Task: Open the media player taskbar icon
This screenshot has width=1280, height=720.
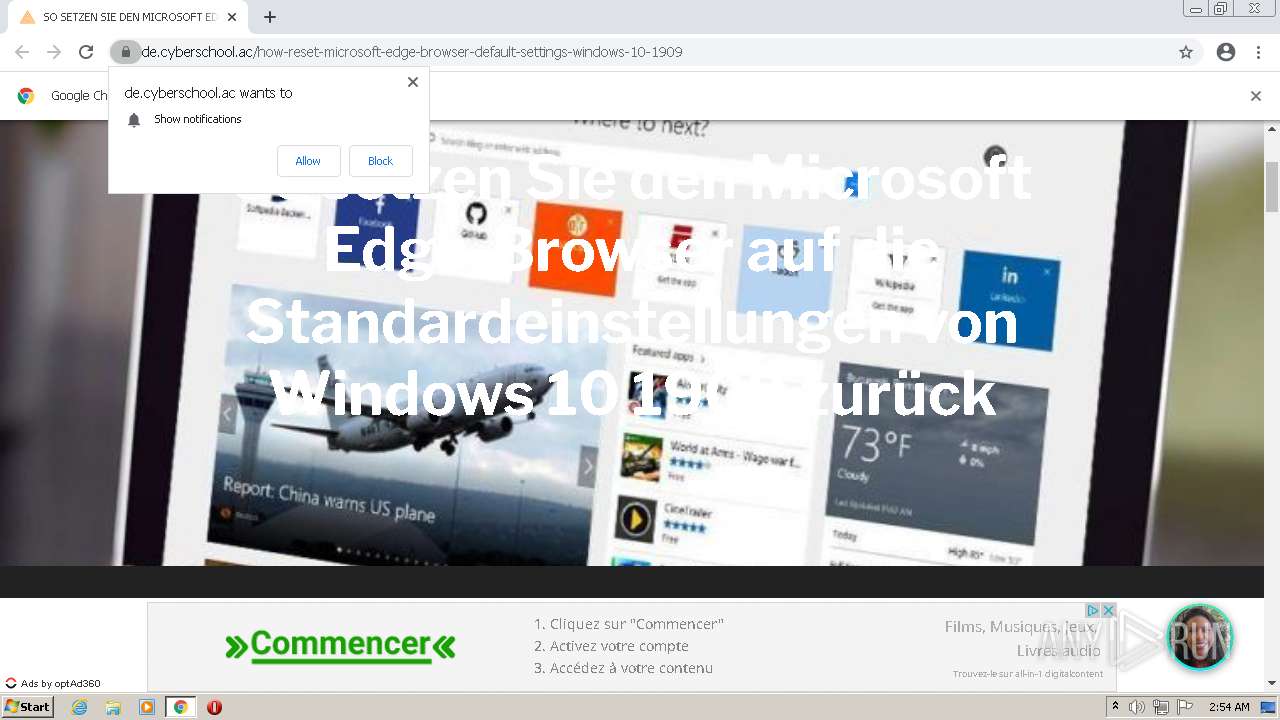Action: [147, 707]
